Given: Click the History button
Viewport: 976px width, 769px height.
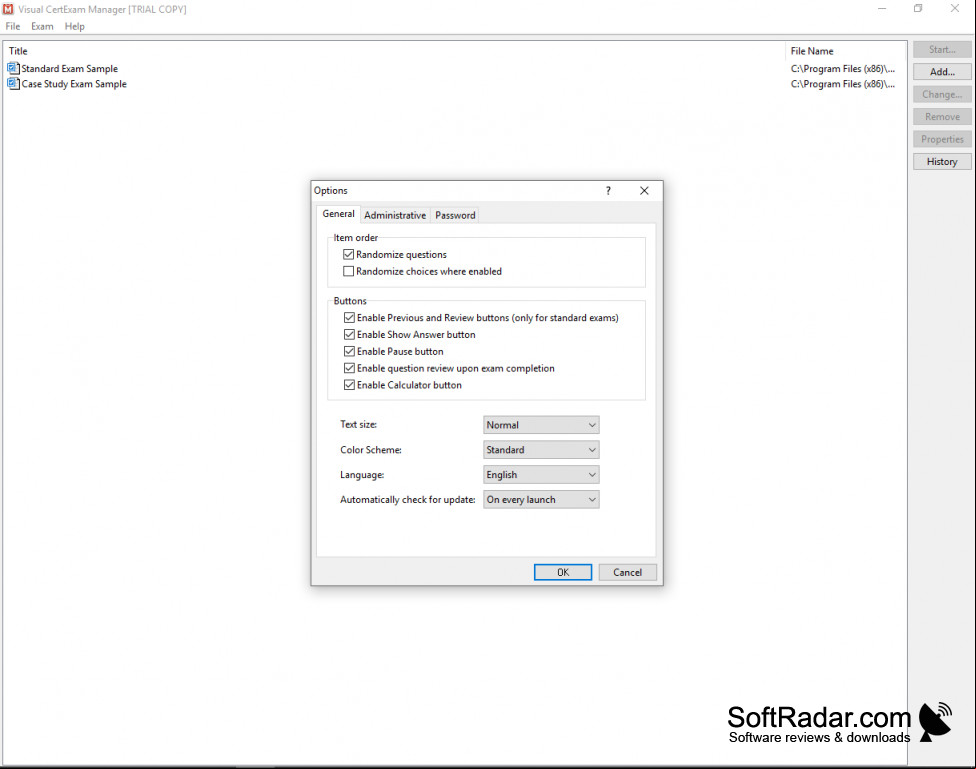Looking at the screenshot, I should [x=942, y=161].
